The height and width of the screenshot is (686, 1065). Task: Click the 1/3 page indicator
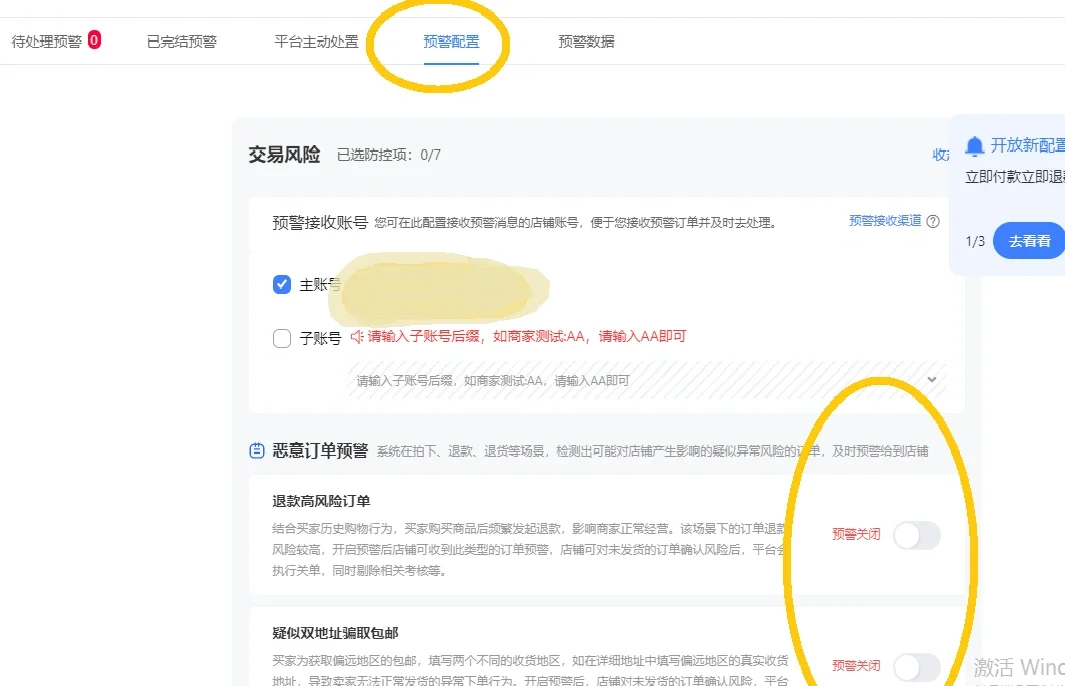(975, 241)
